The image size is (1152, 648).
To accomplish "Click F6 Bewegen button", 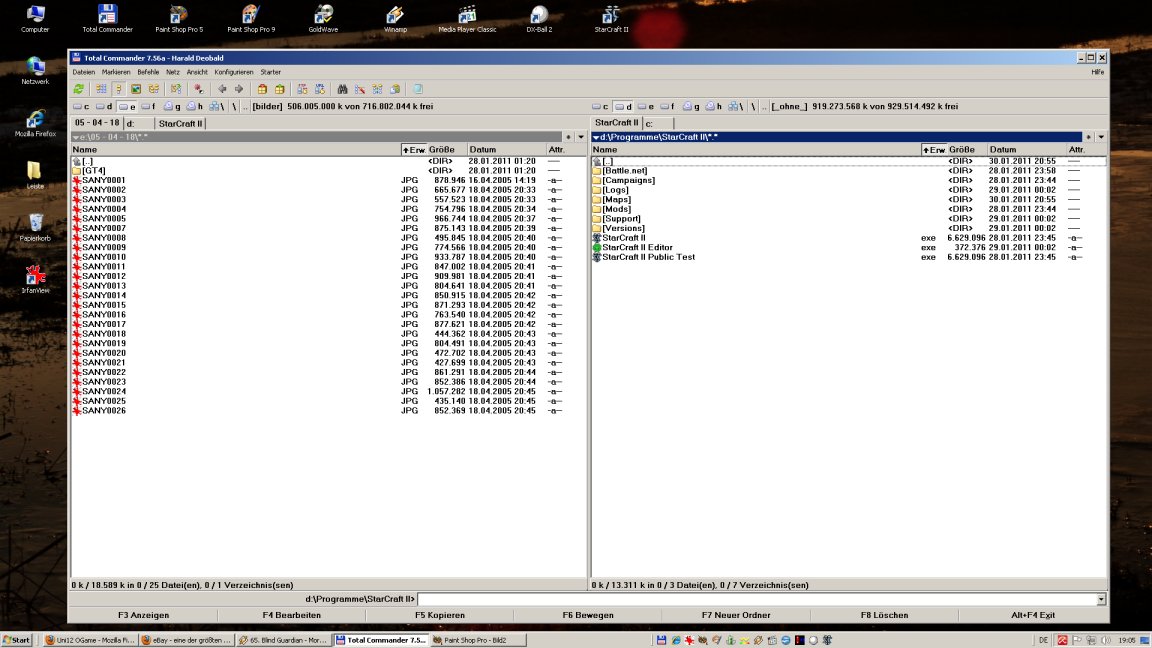I will [588, 615].
